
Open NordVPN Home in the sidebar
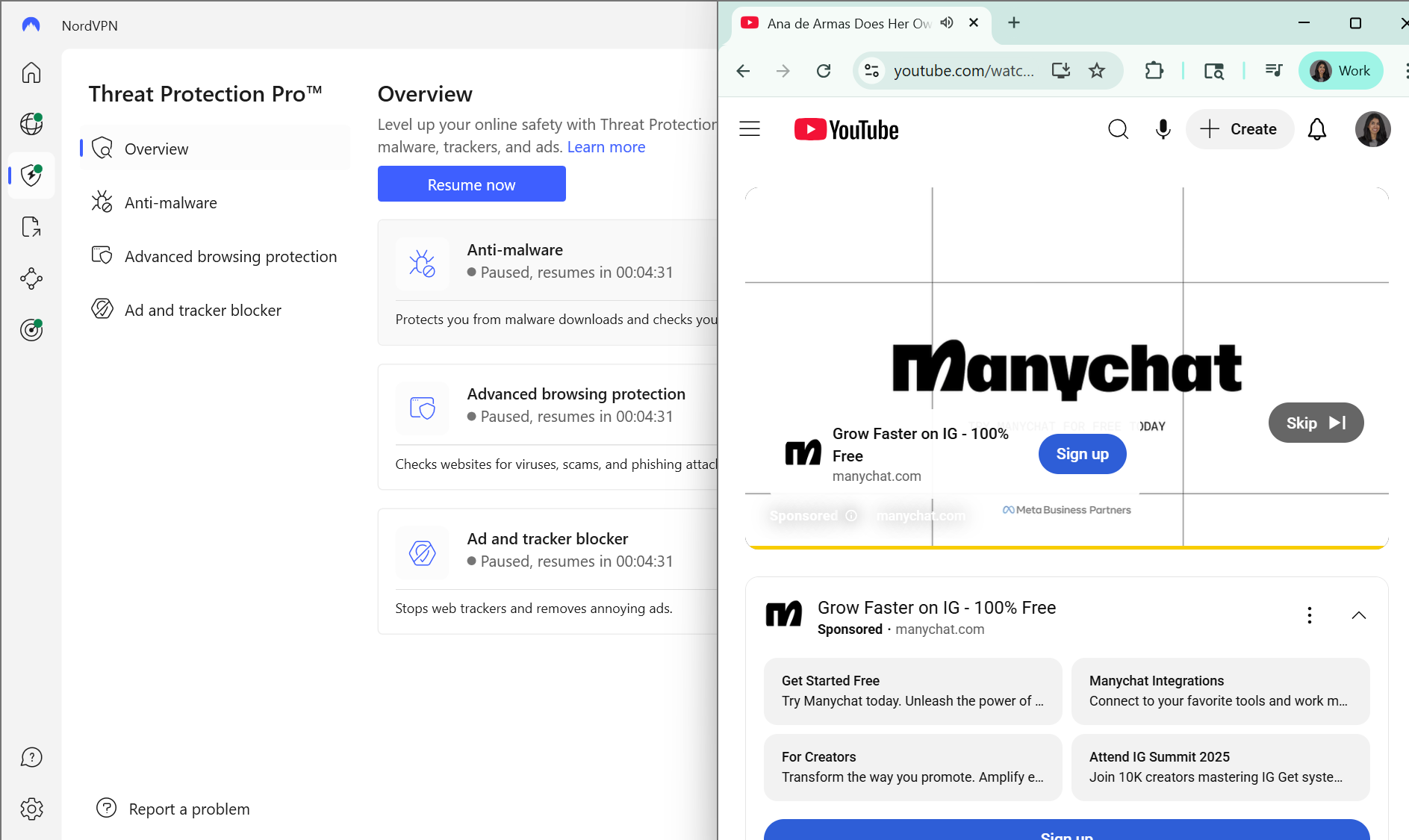[x=31, y=72]
